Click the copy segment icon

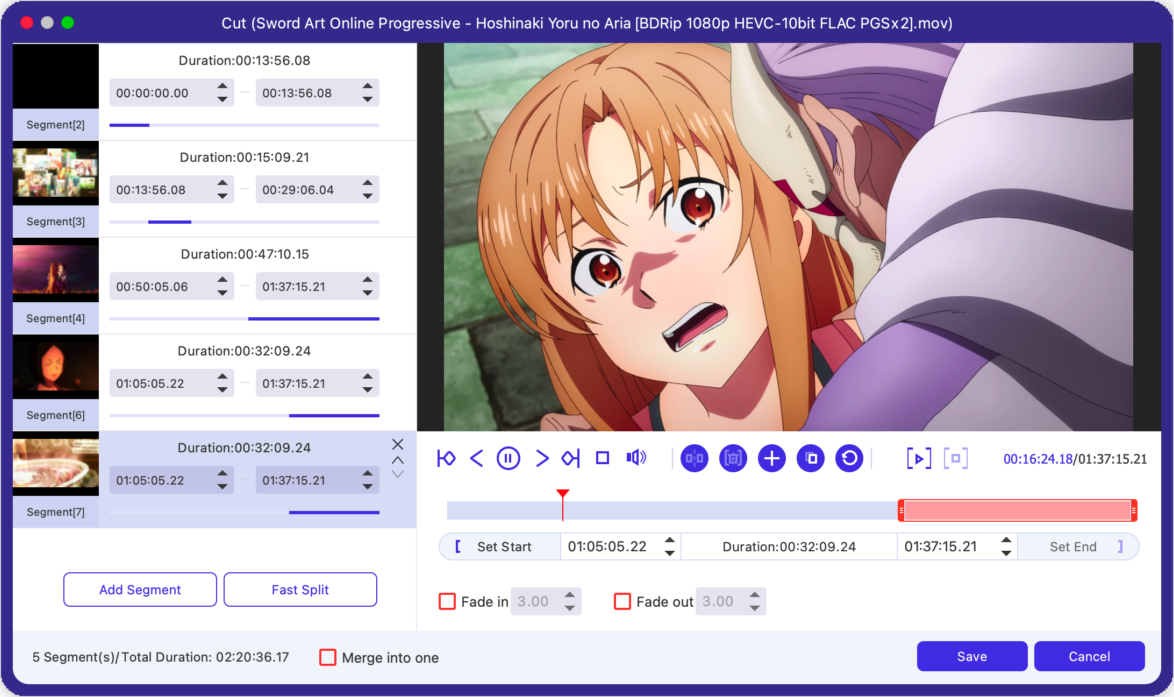[x=811, y=458]
